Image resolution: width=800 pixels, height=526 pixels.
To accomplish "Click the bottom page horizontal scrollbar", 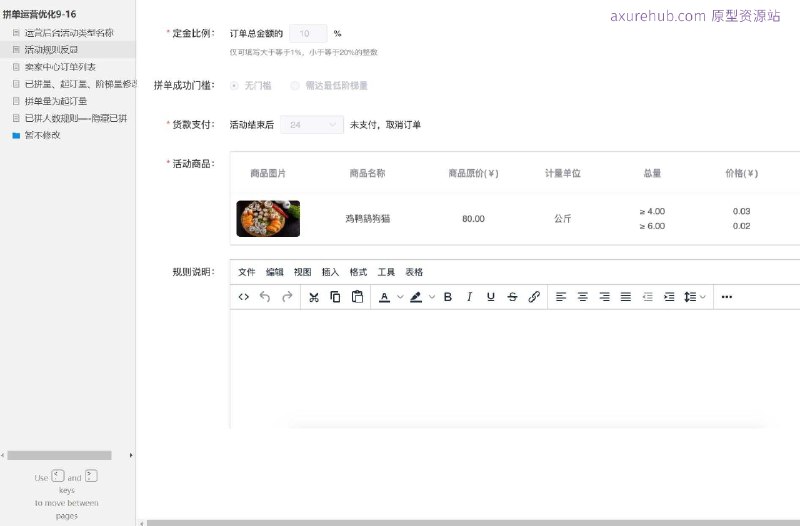I will (x=473, y=523).
